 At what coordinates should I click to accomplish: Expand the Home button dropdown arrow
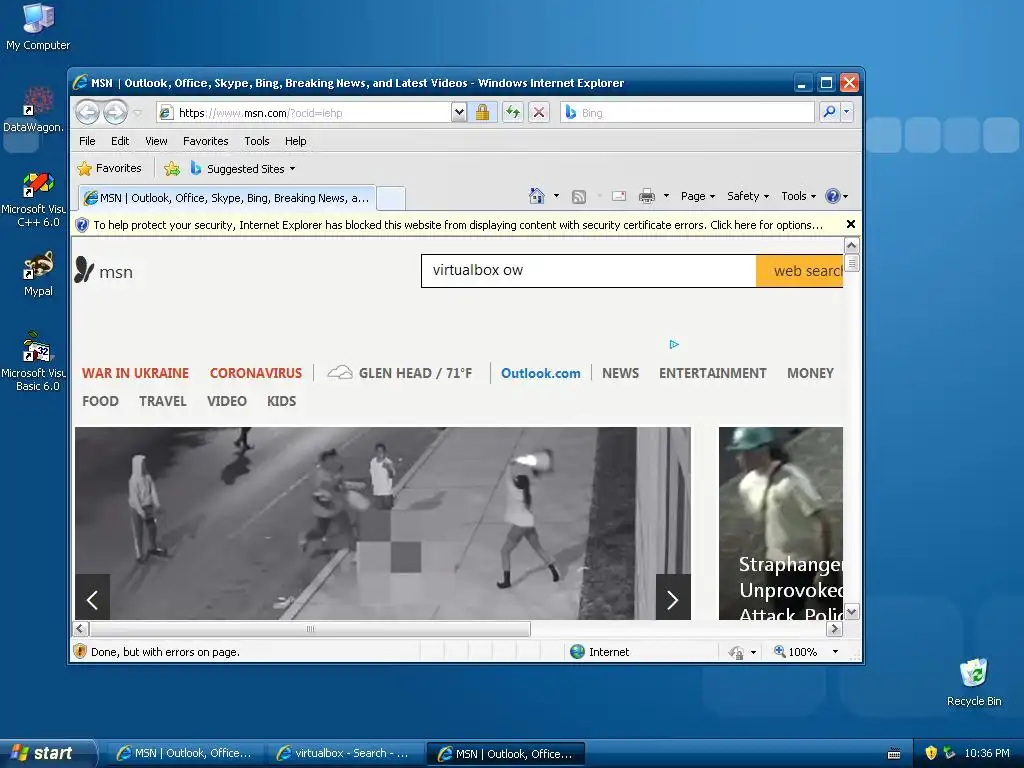556,196
